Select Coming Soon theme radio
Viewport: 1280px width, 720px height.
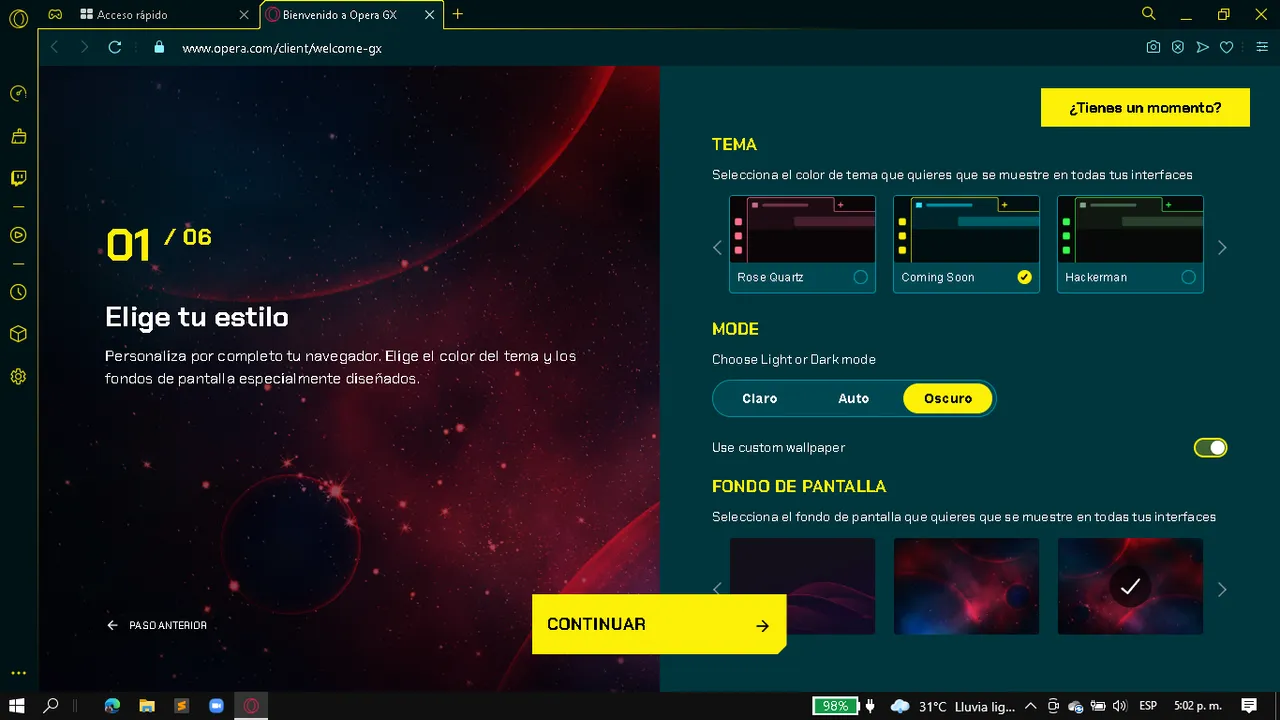[x=1024, y=277]
